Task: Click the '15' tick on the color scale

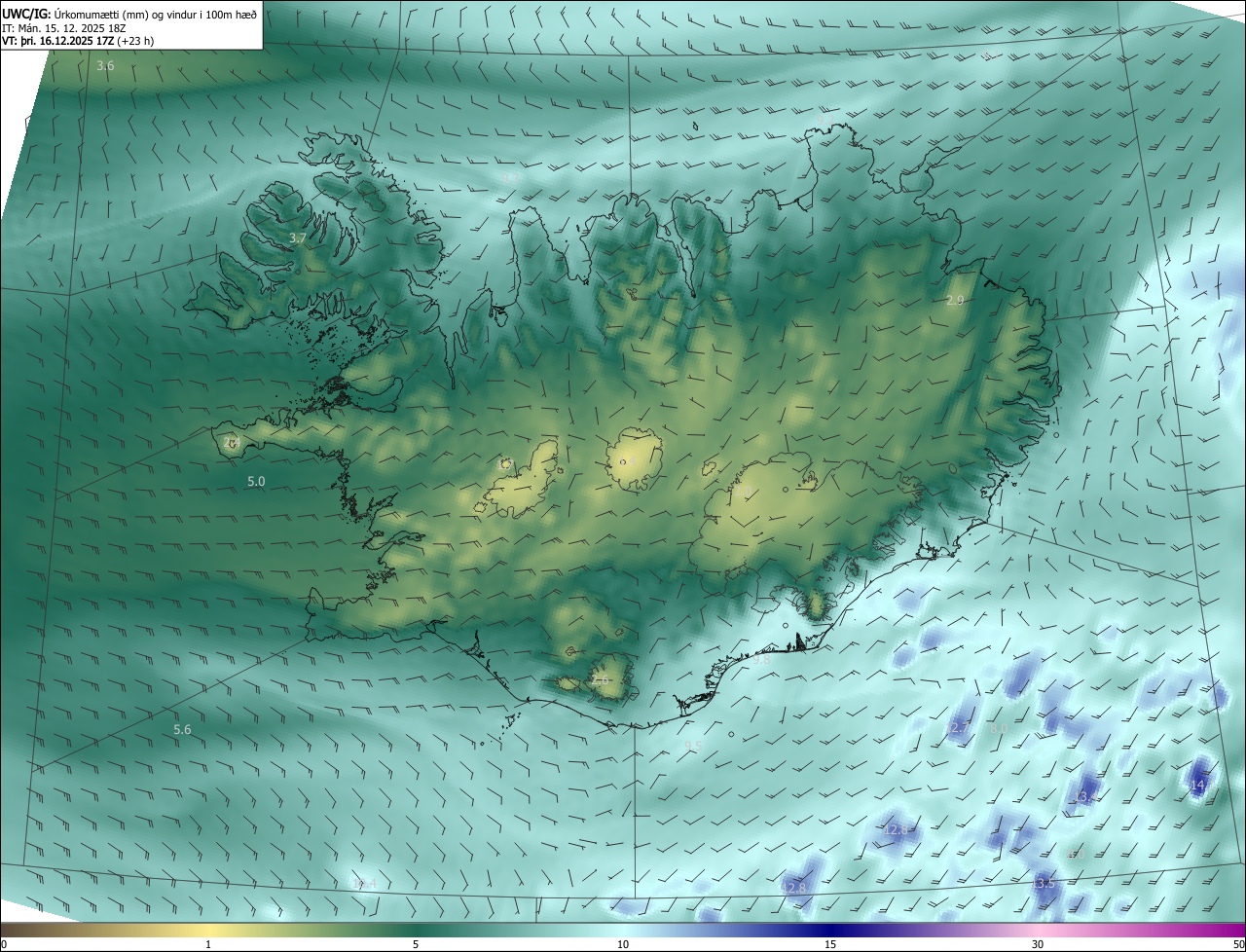Action: (830, 945)
